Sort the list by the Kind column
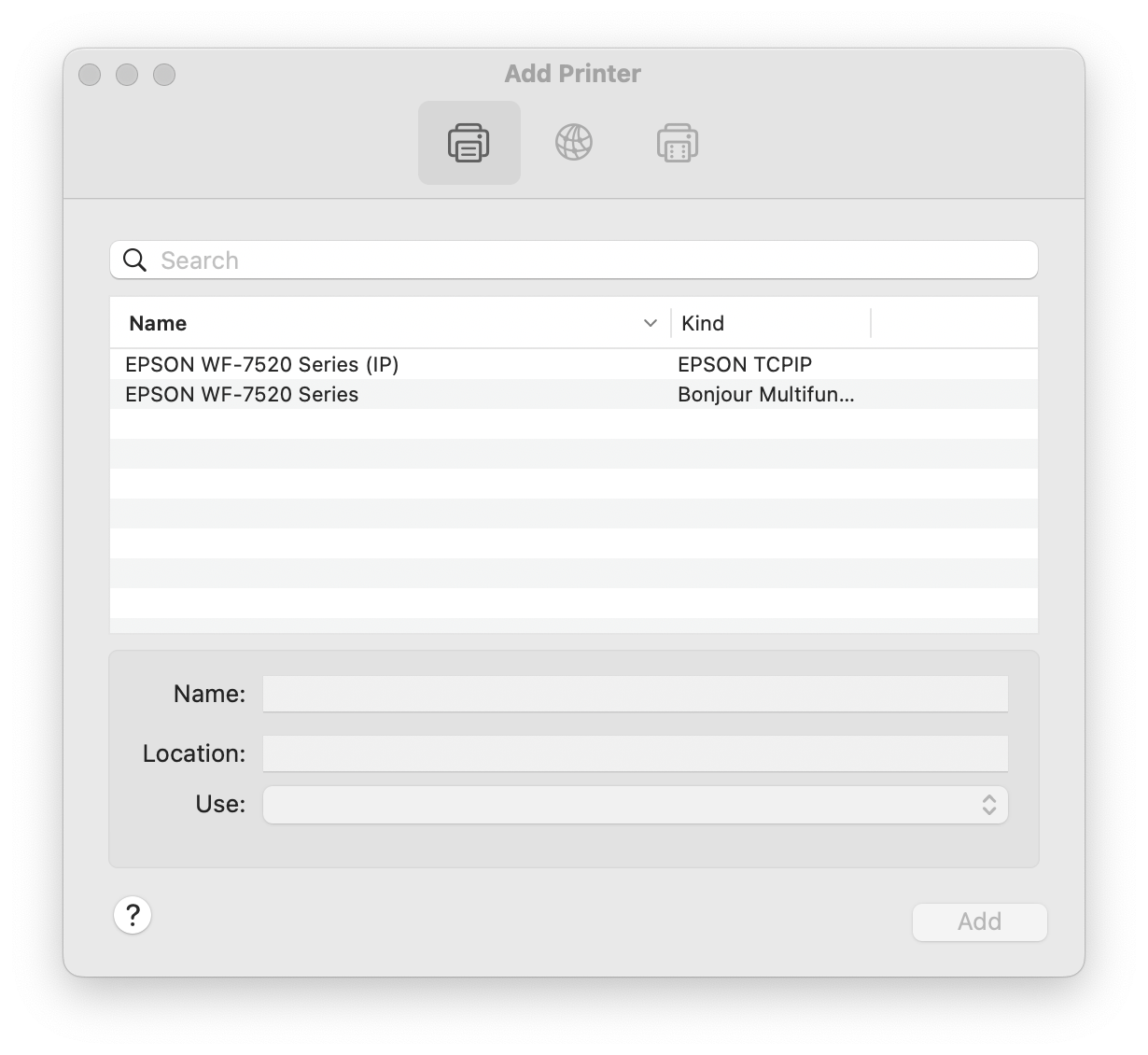 pyautogui.click(x=703, y=323)
